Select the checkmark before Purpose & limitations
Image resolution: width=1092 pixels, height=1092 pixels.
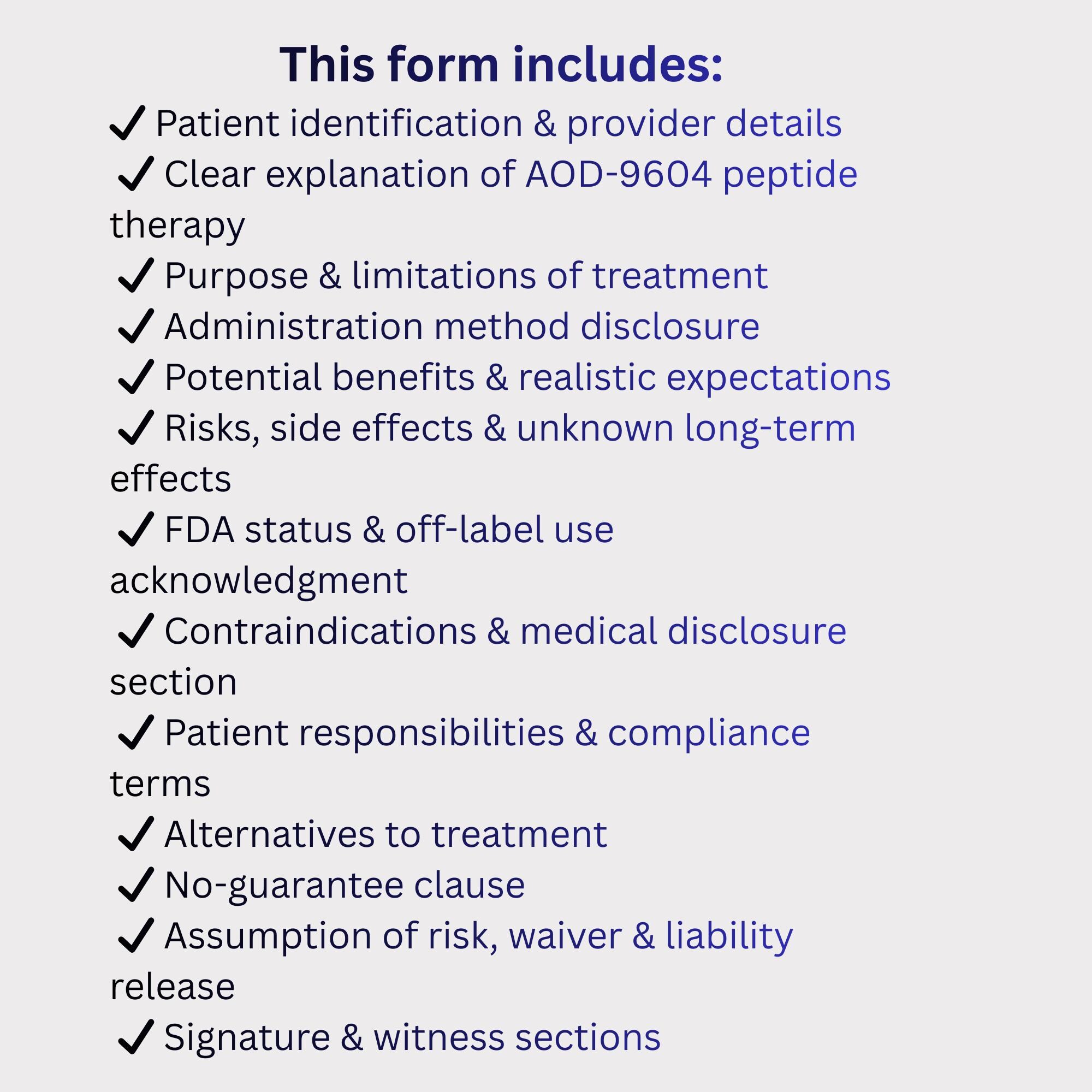[x=136, y=275]
